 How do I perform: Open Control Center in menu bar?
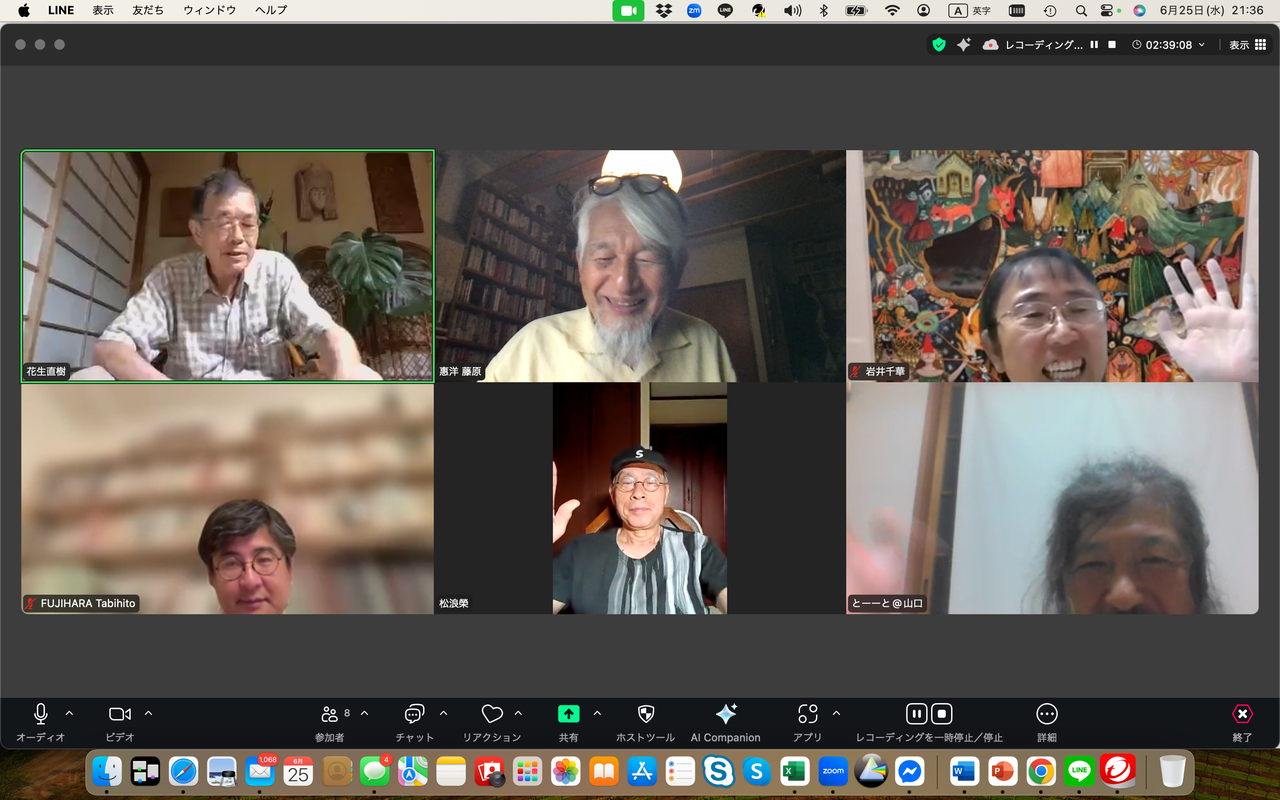point(1108,10)
